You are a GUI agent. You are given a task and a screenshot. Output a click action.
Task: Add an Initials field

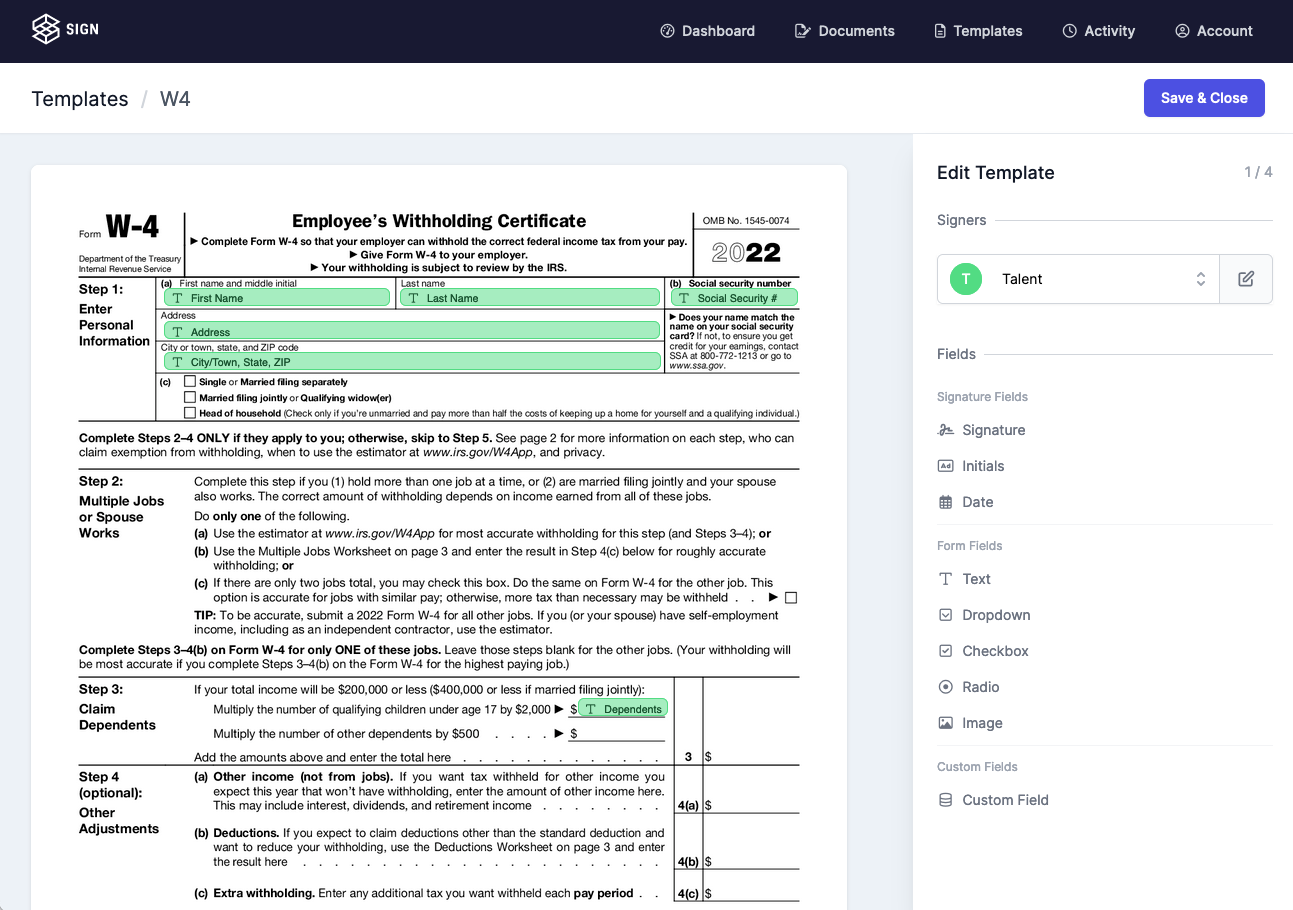971,466
